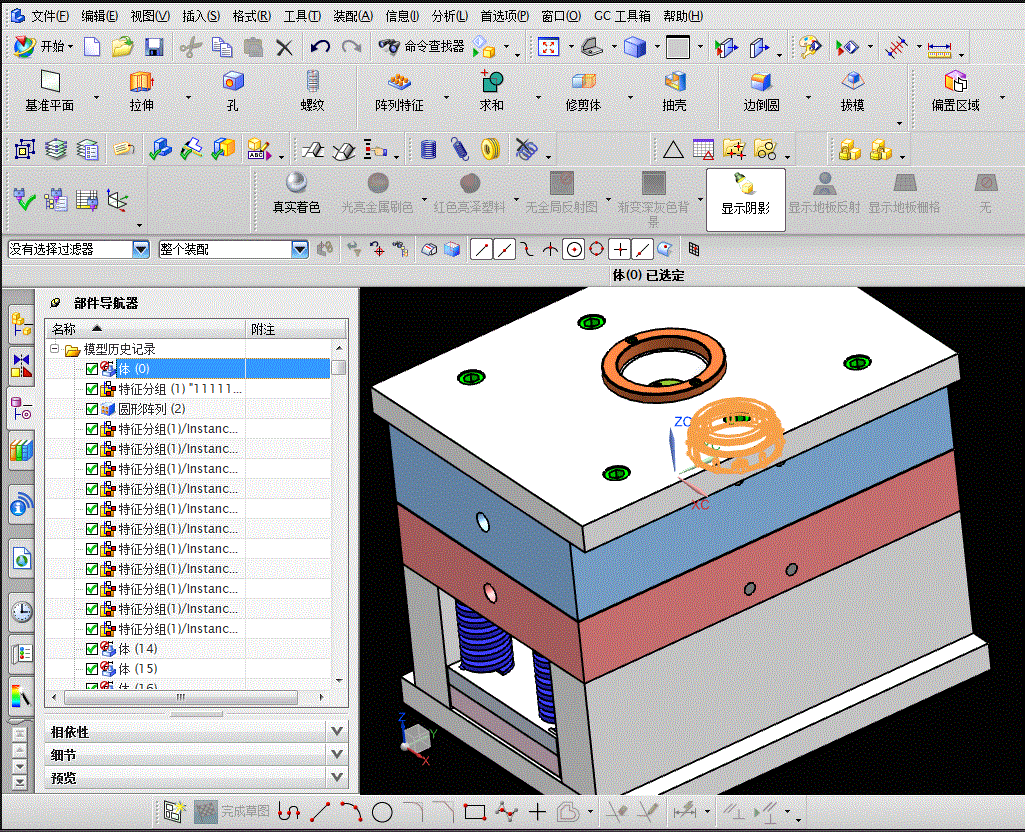Uncheck the 体 (0) checkbox
This screenshot has width=1025, height=832.
(92, 369)
